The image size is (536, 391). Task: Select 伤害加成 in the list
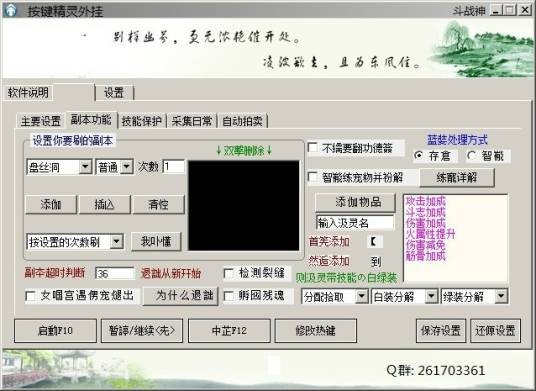[x=426, y=223]
